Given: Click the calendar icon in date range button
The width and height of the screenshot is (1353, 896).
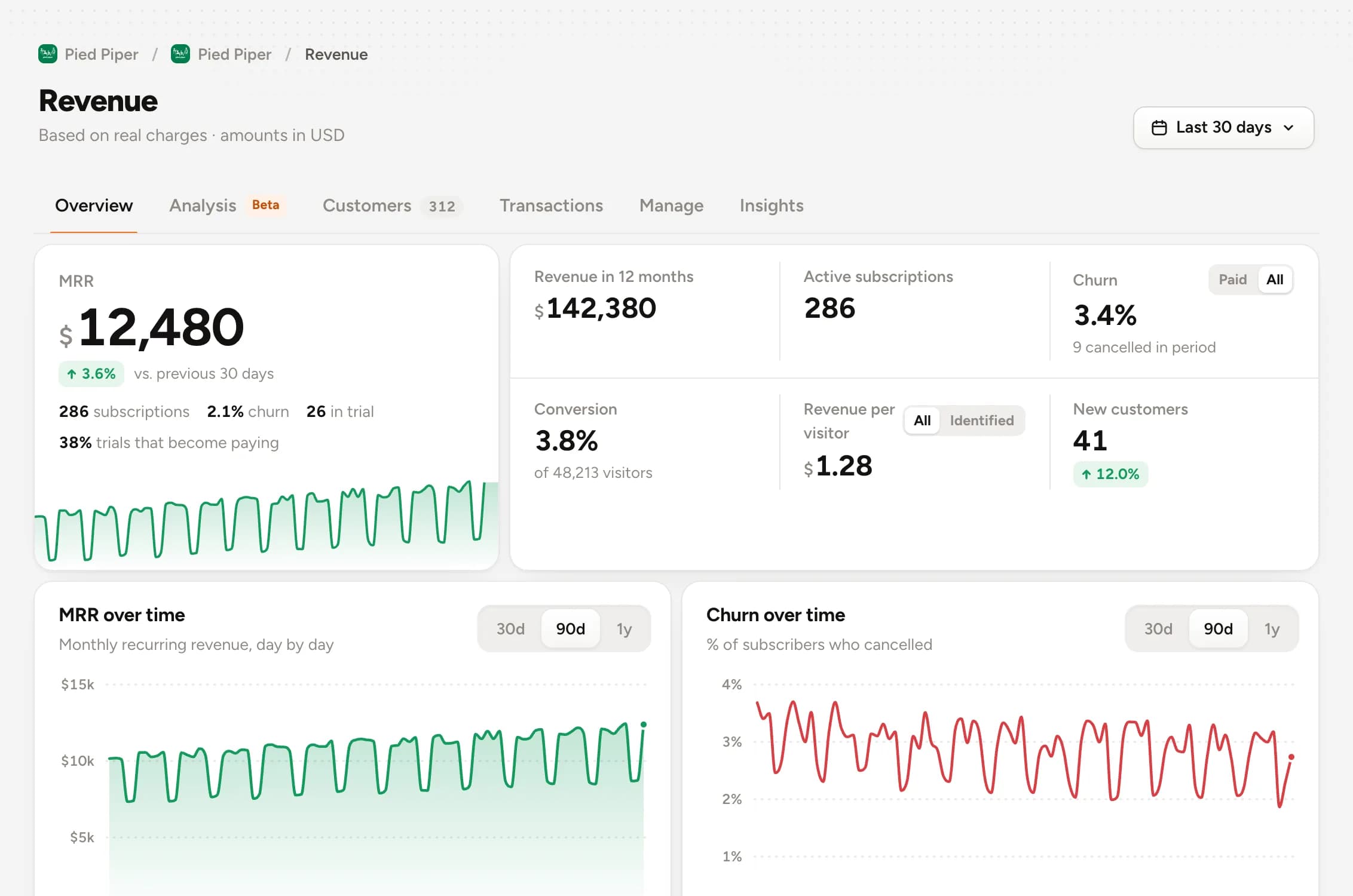Looking at the screenshot, I should pos(1159,128).
